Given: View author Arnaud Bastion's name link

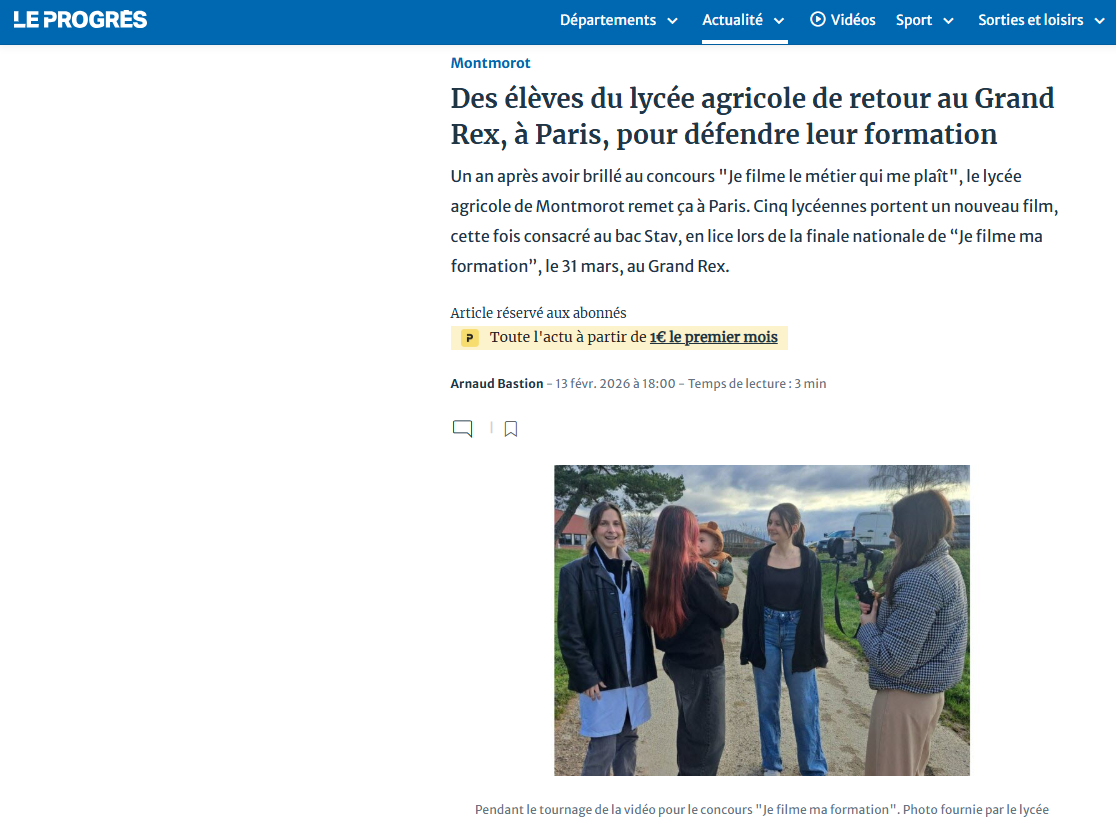Looking at the screenshot, I should (x=497, y=384).
